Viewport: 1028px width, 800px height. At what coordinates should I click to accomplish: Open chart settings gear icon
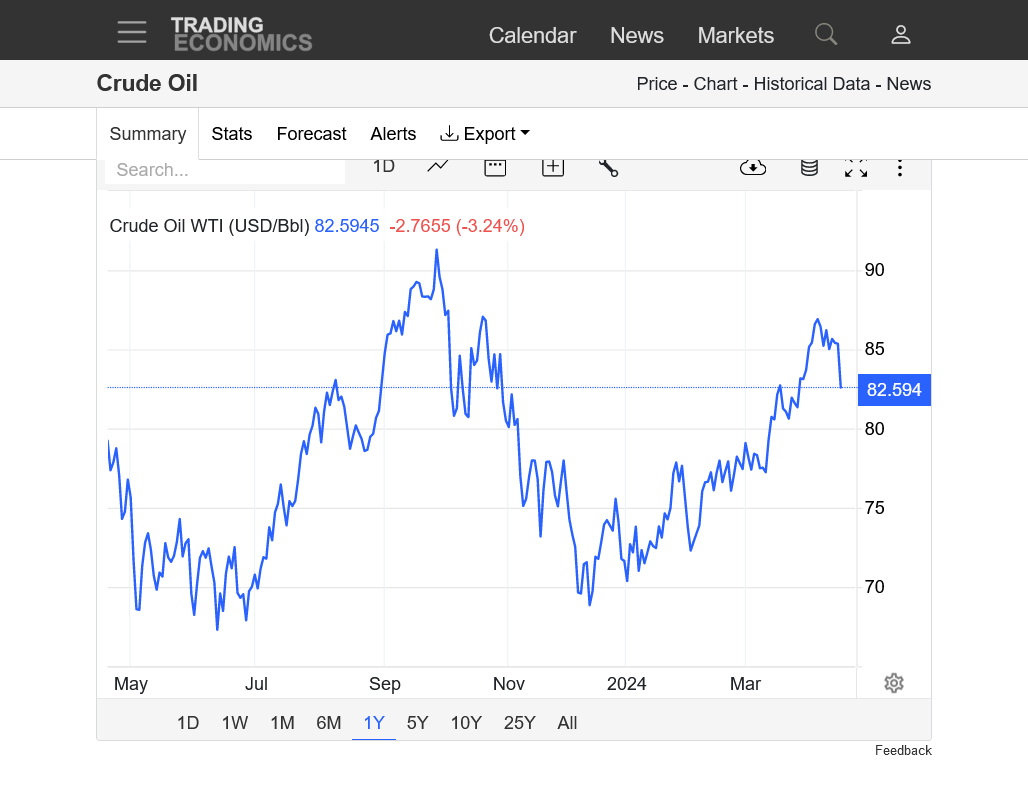coord(894,683)
